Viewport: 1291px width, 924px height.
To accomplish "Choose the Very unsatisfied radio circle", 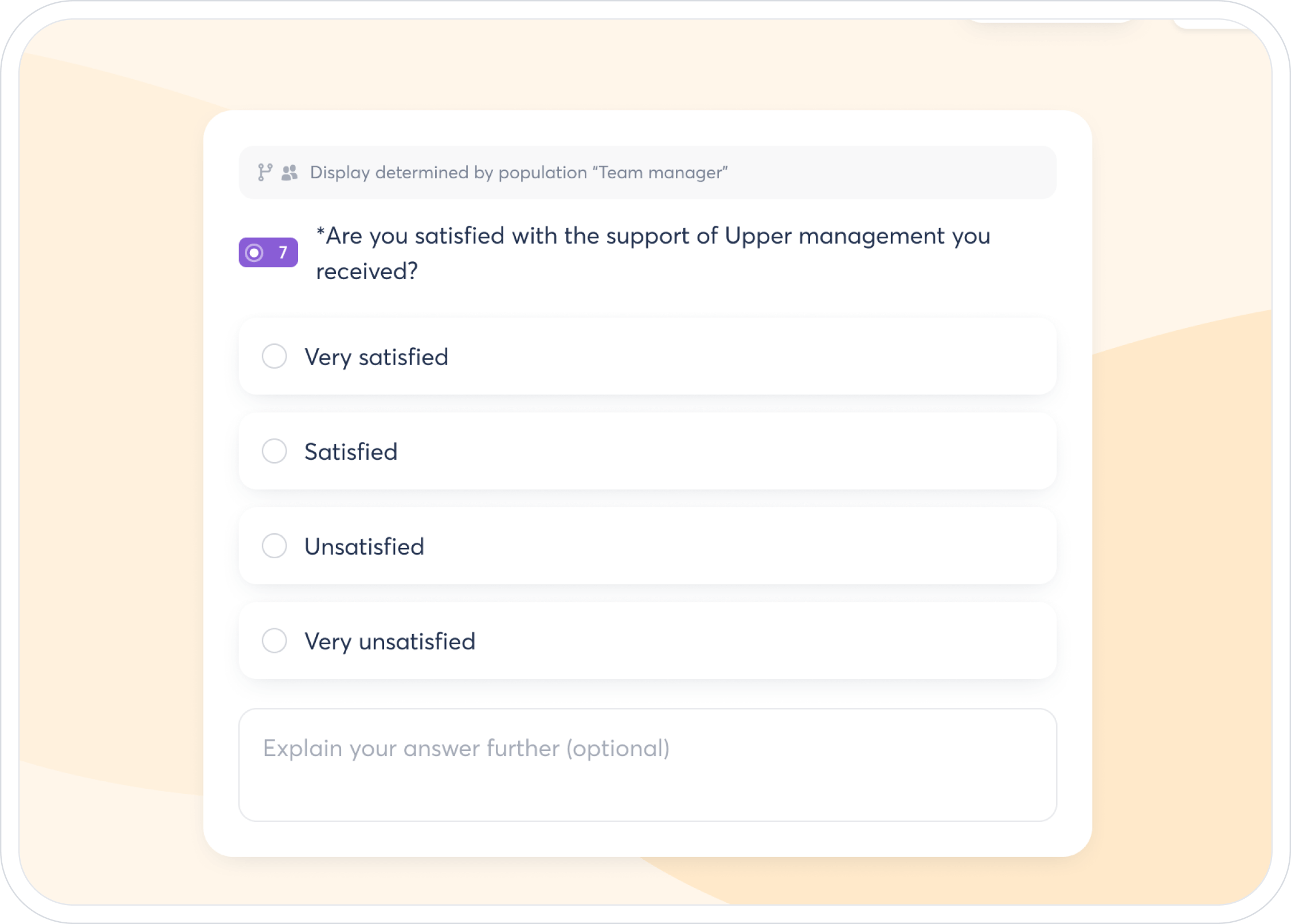I will (274, 641).
